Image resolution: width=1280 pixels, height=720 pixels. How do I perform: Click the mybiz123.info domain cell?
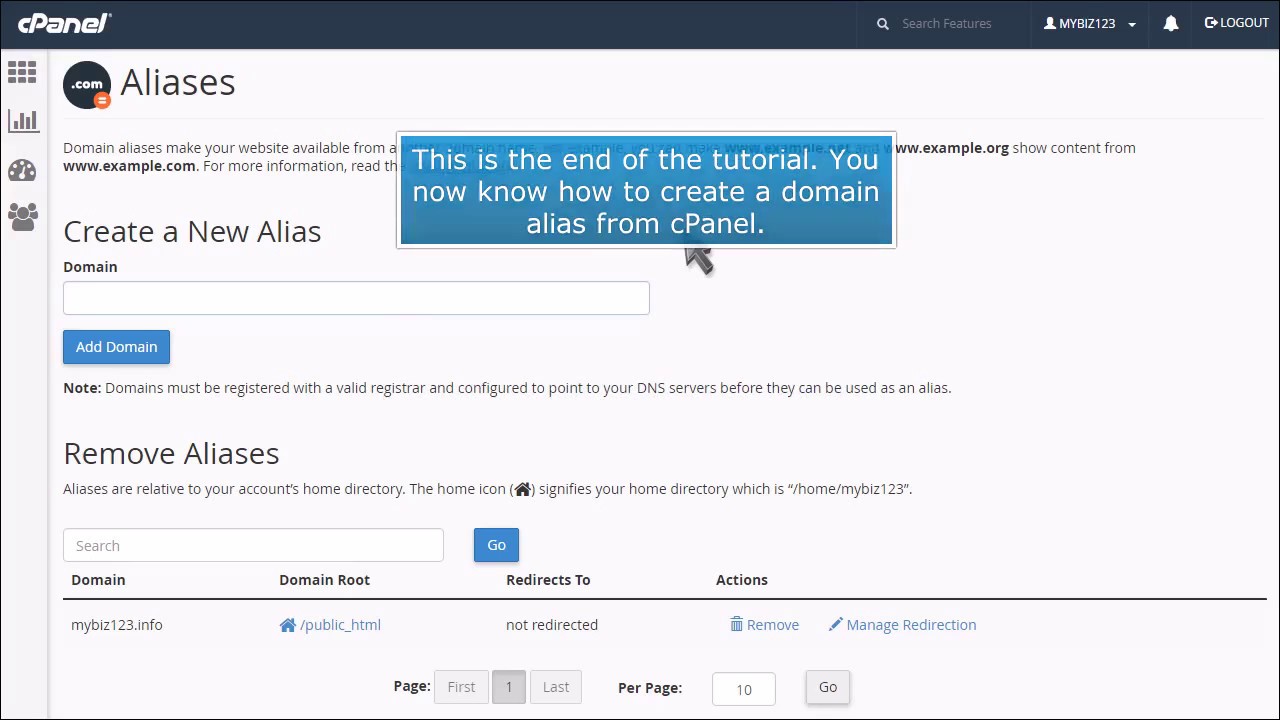click(x=116, y=625)
